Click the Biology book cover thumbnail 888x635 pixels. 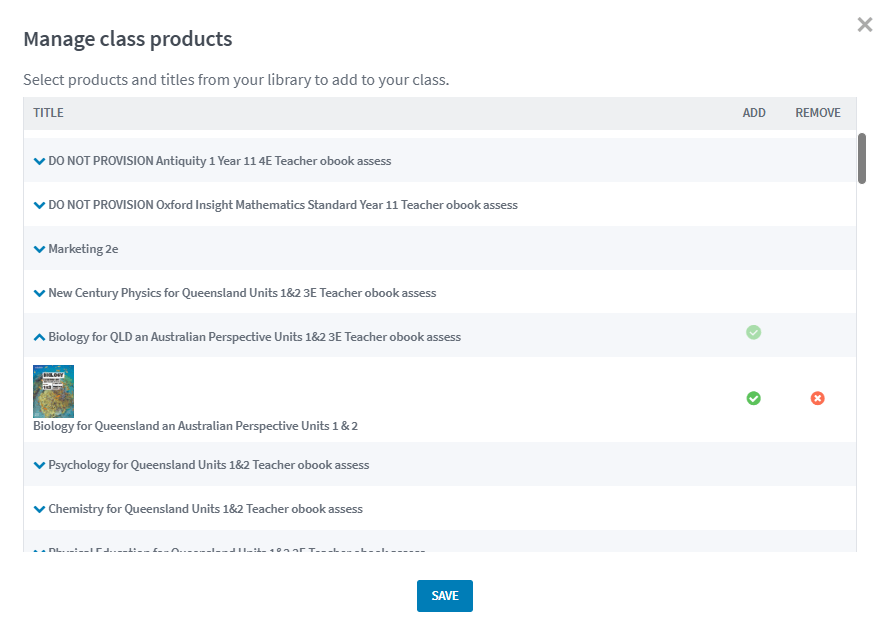click(53, 391)
